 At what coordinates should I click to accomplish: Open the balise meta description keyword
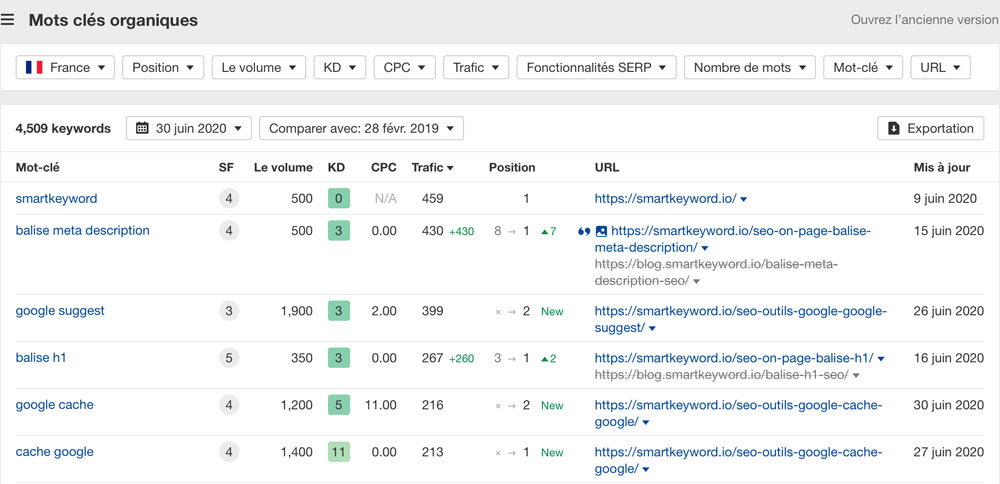pyautogui.click(x=82, y=230)
